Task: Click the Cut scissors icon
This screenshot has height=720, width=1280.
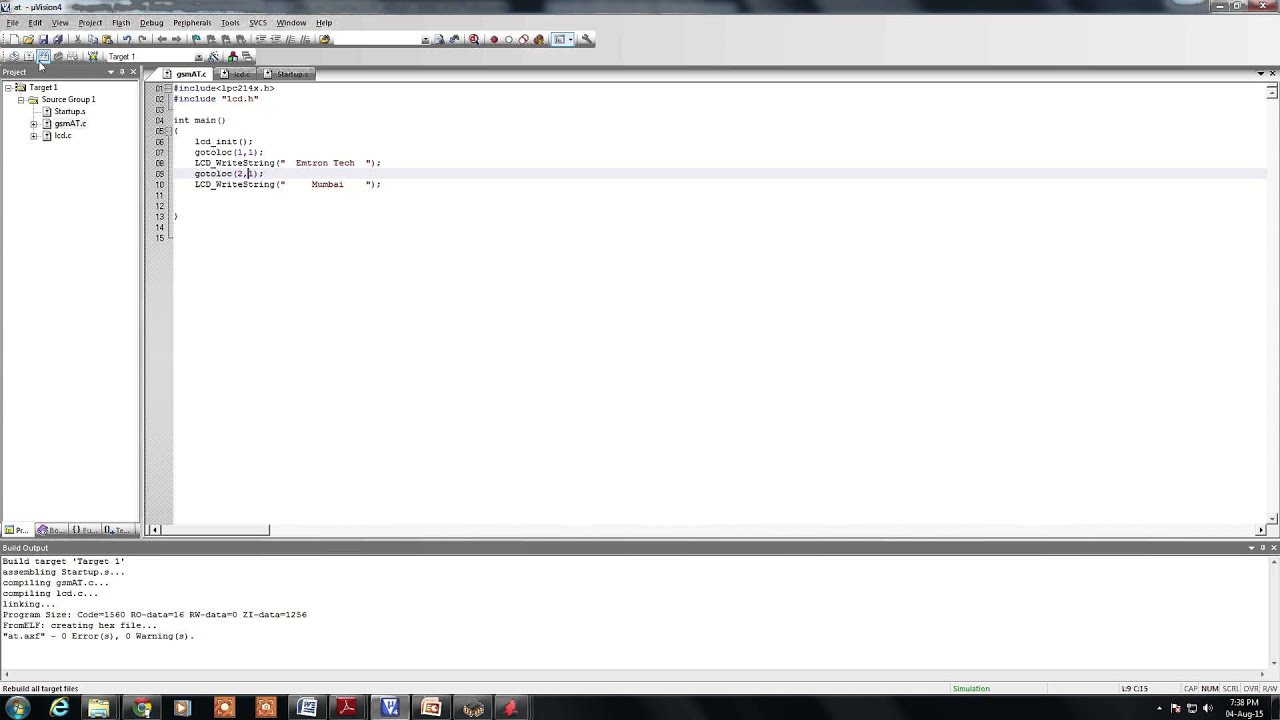Action: click(x=78, y=39)
